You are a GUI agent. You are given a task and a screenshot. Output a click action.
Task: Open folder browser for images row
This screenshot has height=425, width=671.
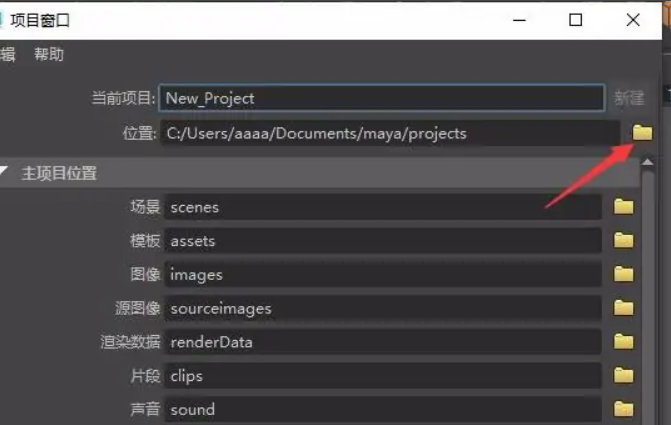click(x=624, y=274)
